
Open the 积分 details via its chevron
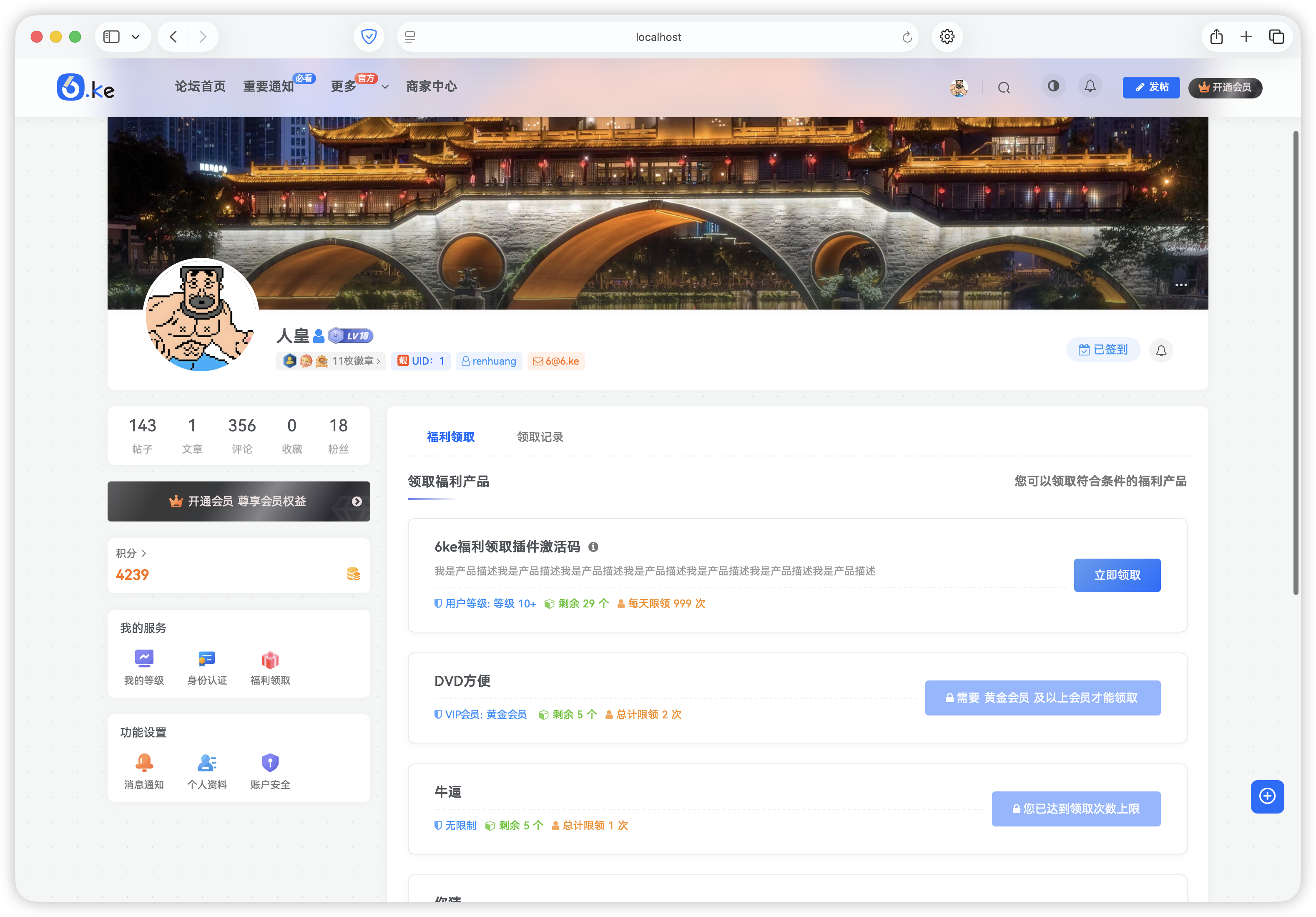click(x=144, y=553)
